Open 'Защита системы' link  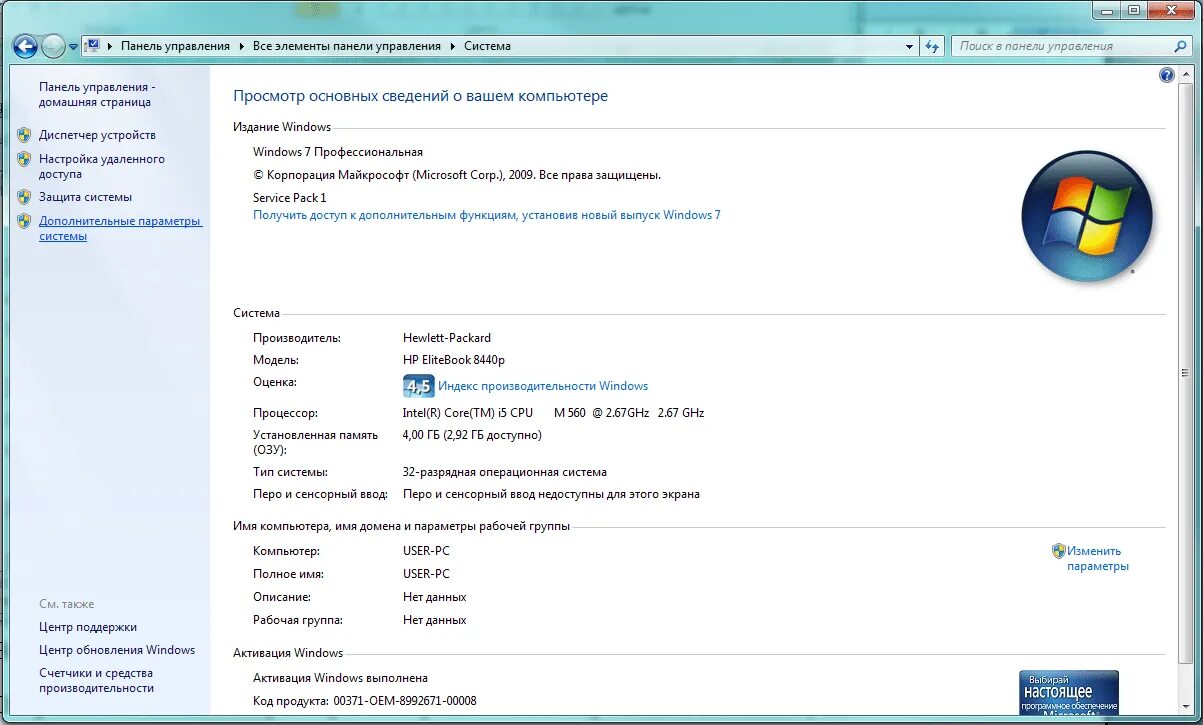[x=85, y=197]
